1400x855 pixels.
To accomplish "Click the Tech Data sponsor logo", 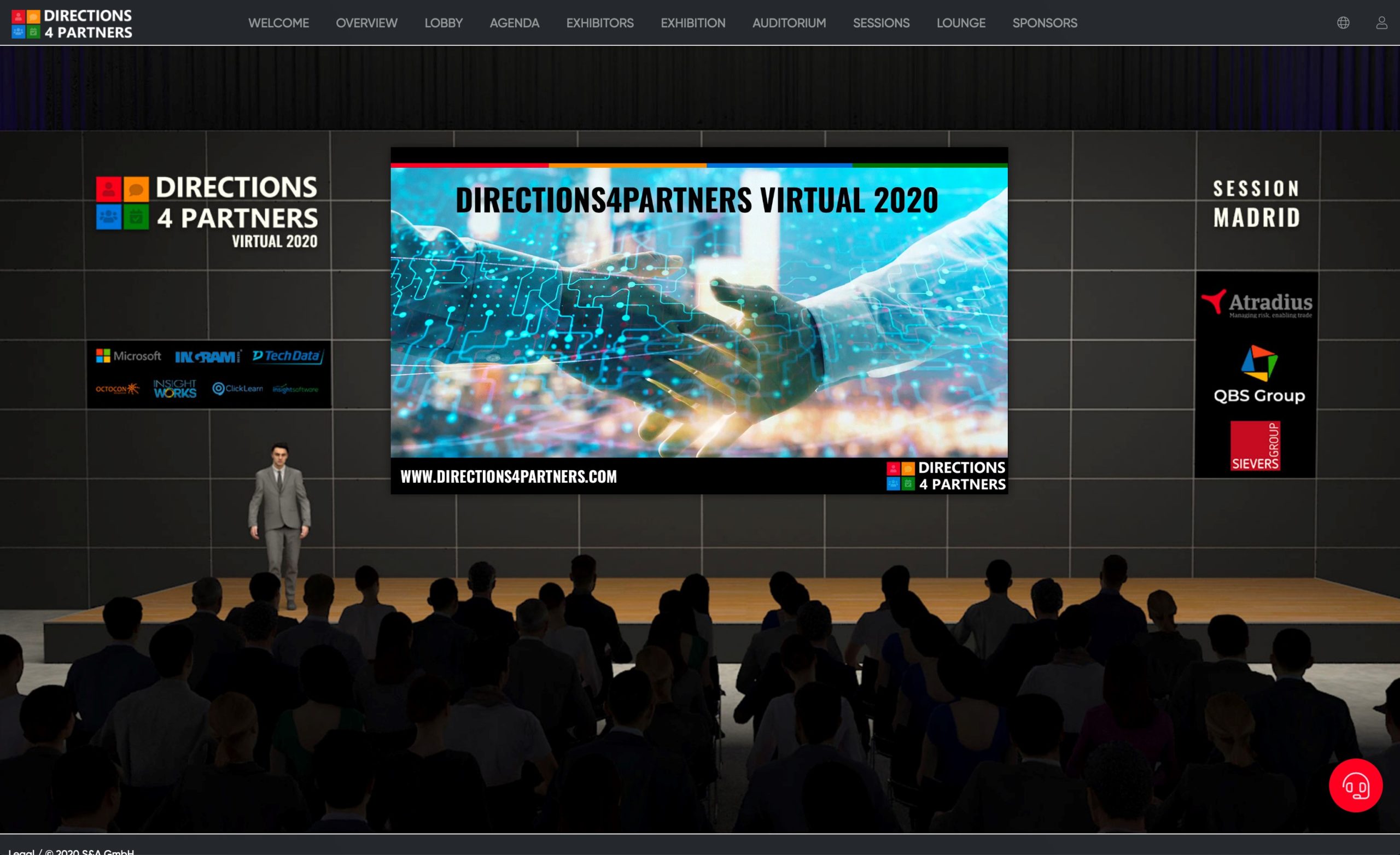I will (x=288, y=356).
